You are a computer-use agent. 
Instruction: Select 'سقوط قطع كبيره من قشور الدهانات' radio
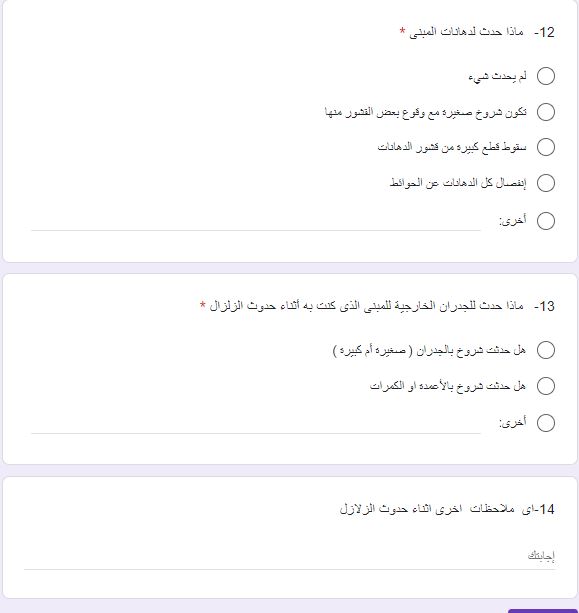point(546,147)
